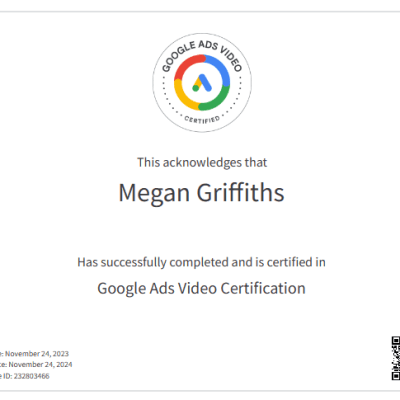
Task: Click the blue arc of the badge ring
Action: click(218, 68)
